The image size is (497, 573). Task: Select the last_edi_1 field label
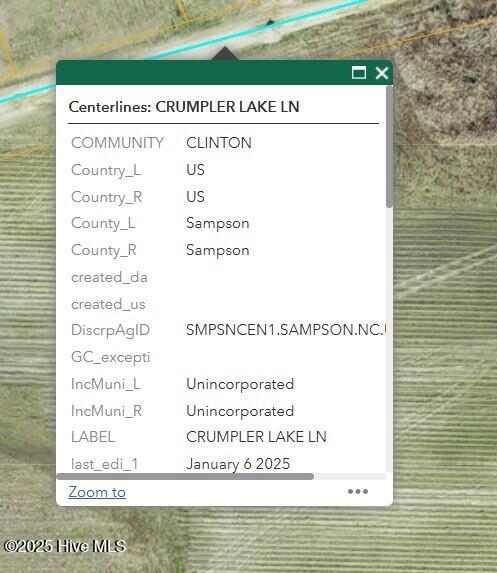click(105, 464)
